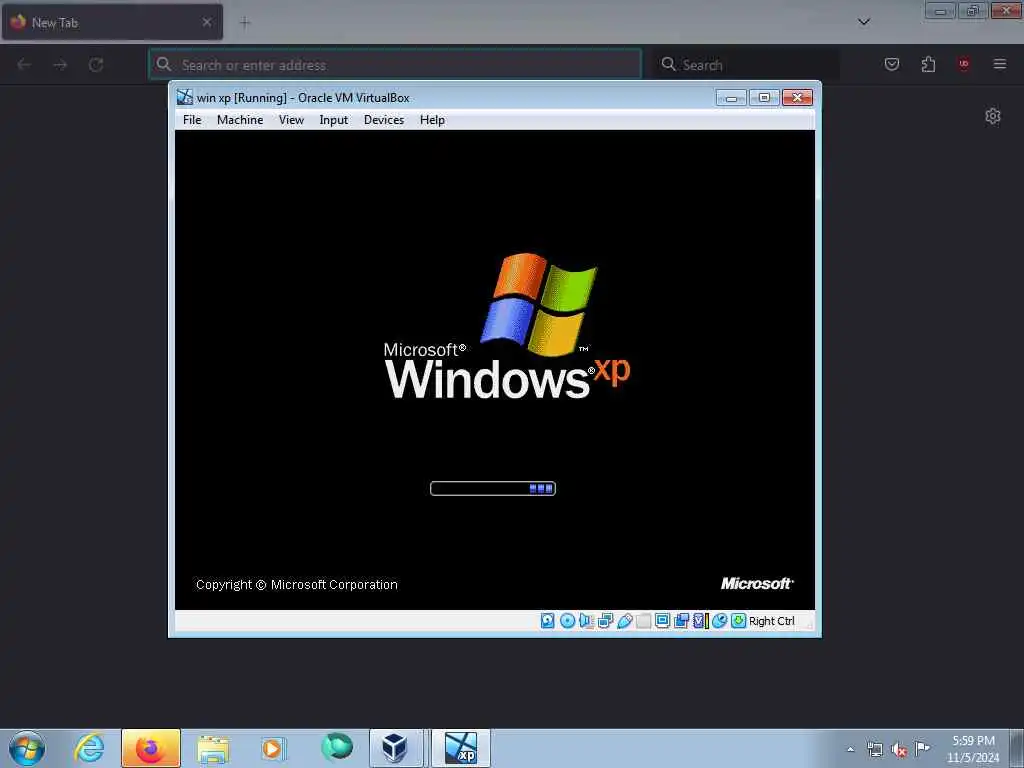
Task: Click the optical disc indicator in VirtualBox status bar
Action: [567, 620]
